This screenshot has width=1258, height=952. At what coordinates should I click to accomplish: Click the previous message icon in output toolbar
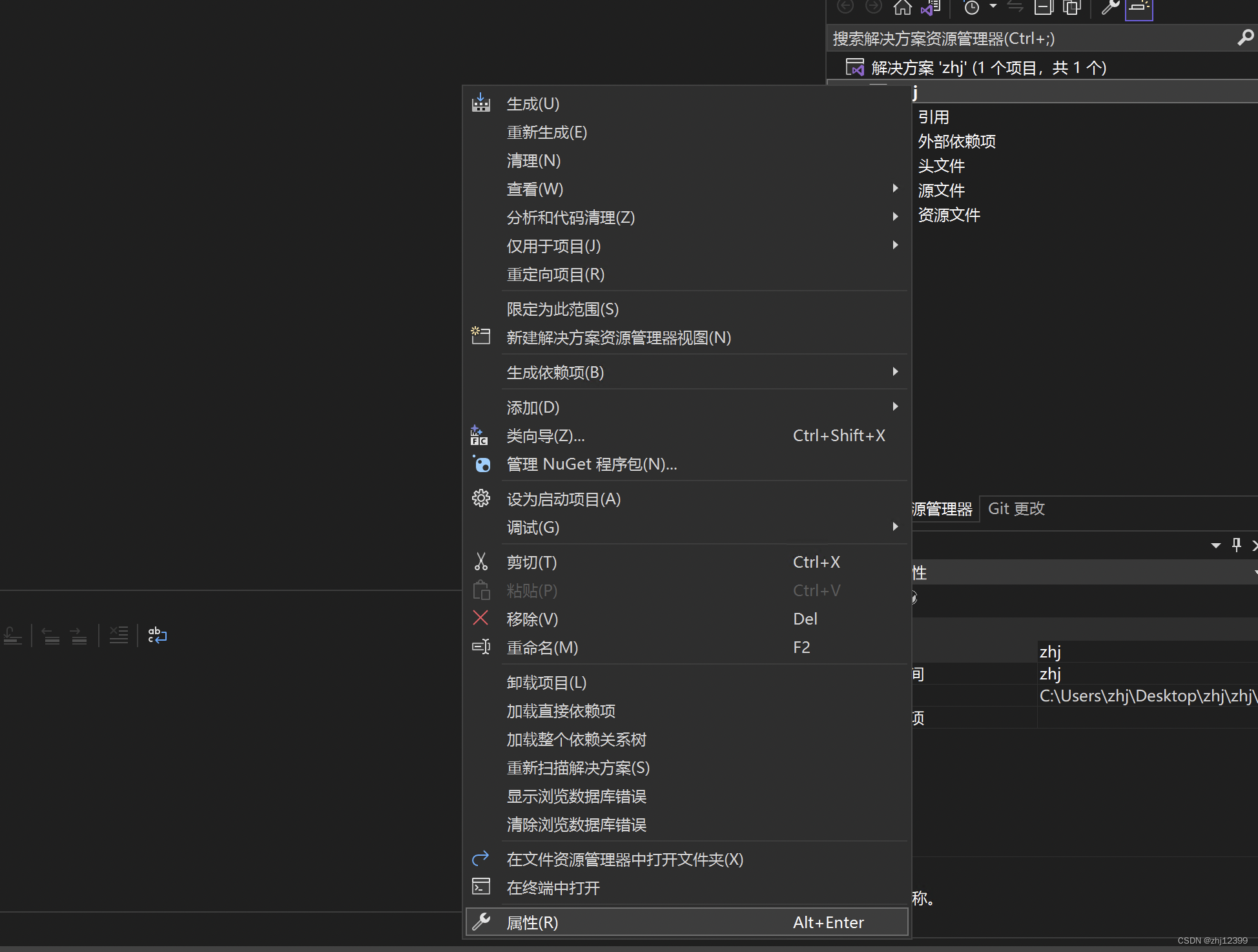pos(50,636)
